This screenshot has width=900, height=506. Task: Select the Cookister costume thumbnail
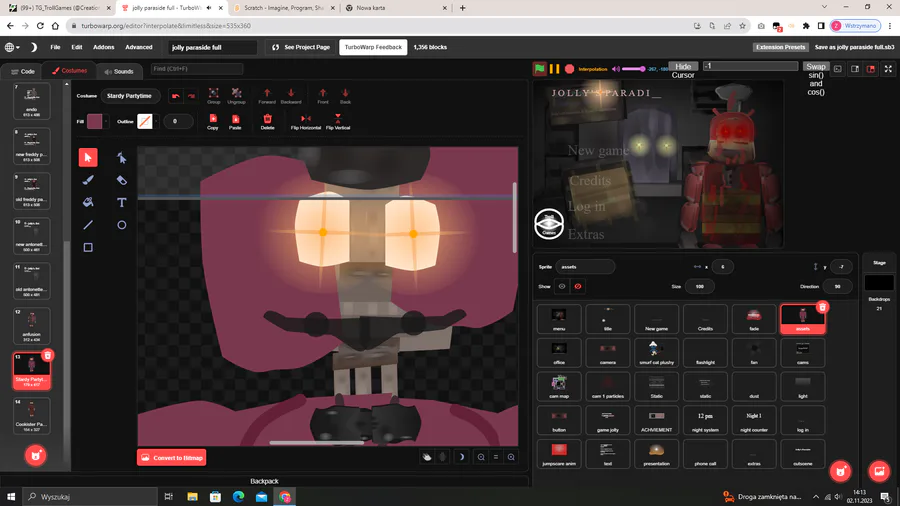click(32, 416)
